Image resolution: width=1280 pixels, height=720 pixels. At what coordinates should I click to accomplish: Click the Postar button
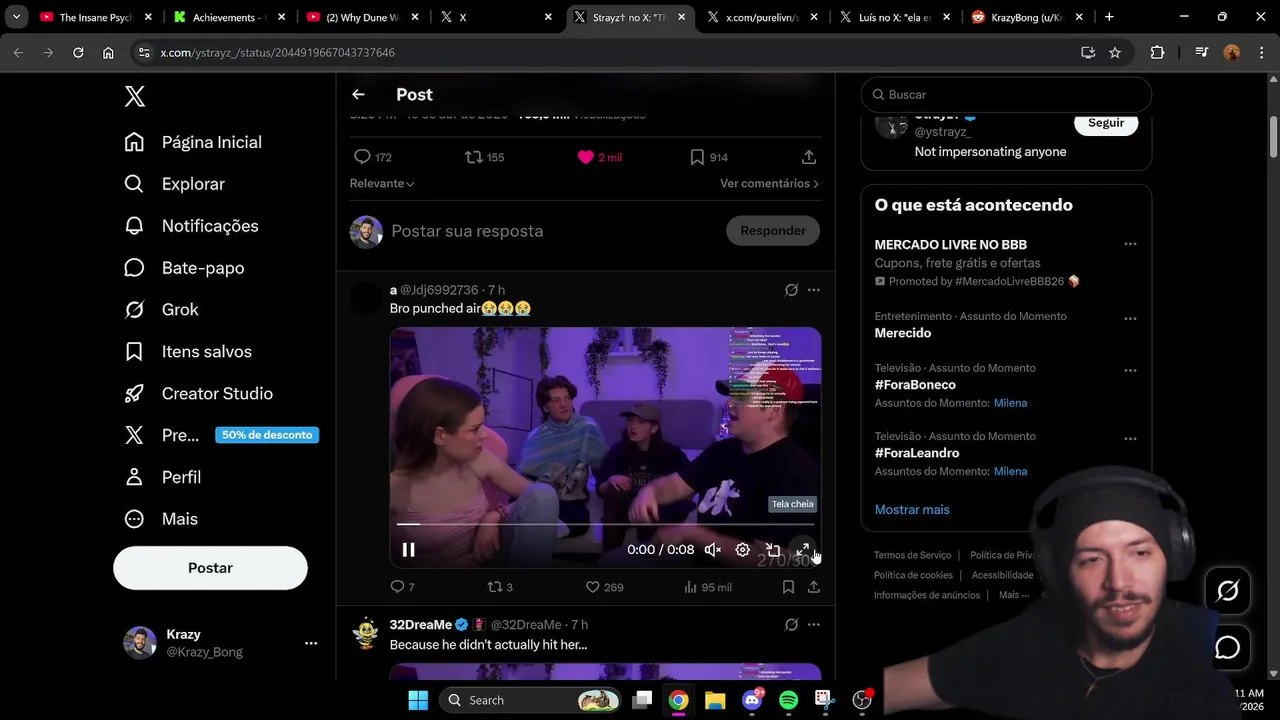[210, 568]
